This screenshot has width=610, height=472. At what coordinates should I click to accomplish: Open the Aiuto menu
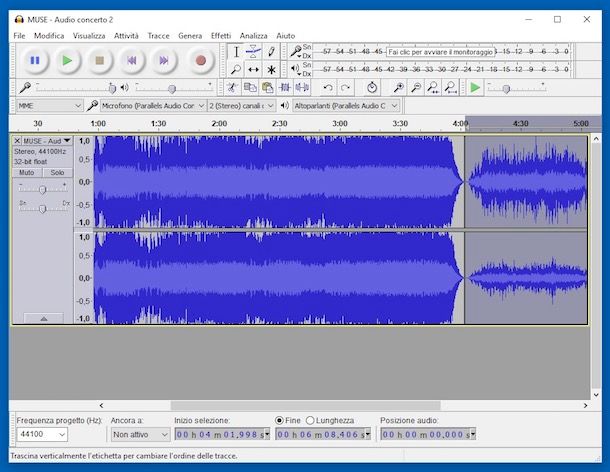tap(286, 36)
